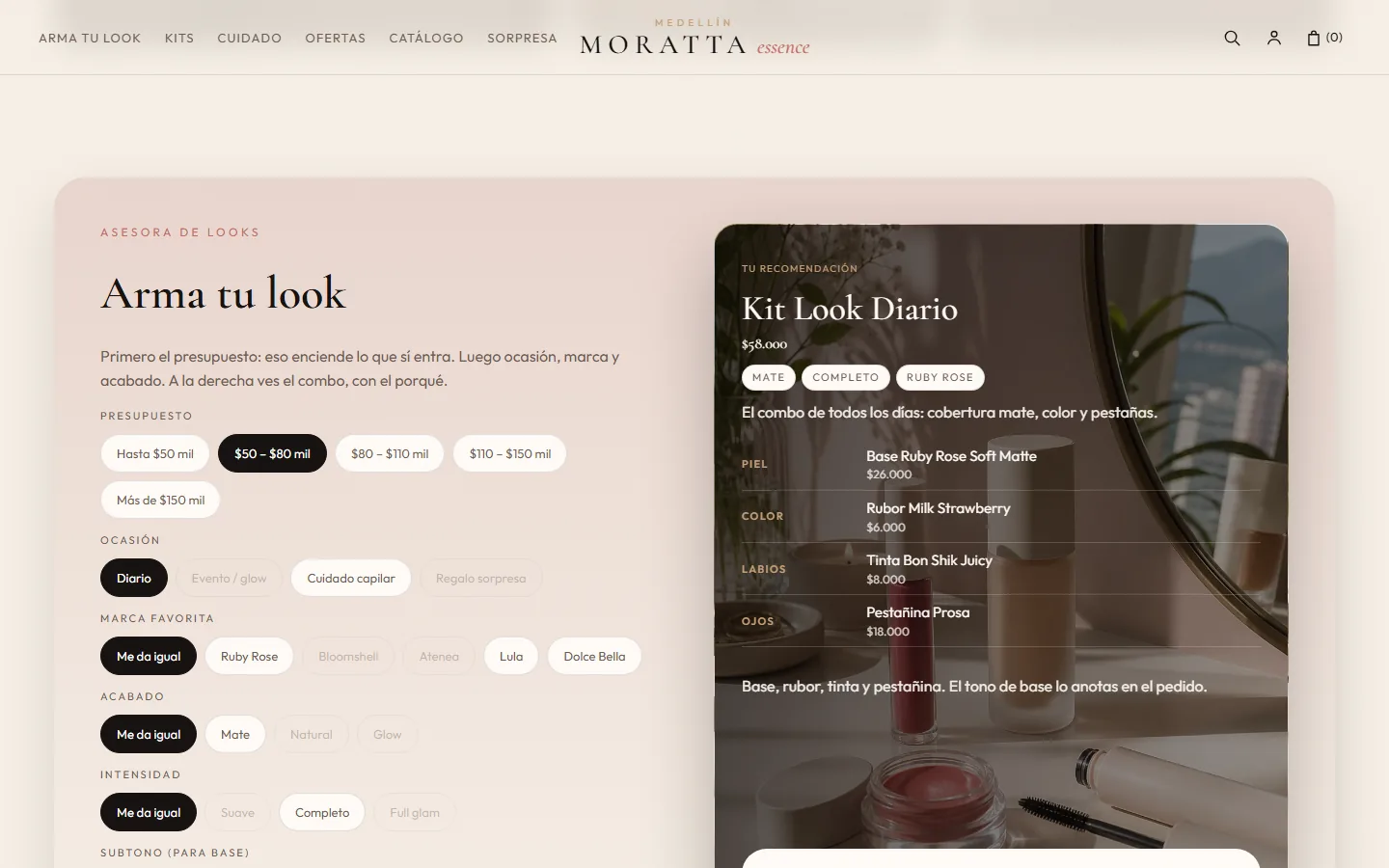1389x868 pixels.
Task: Go to Moratta essence logo home
Action: pyautogui.click(x=694, y=39)
